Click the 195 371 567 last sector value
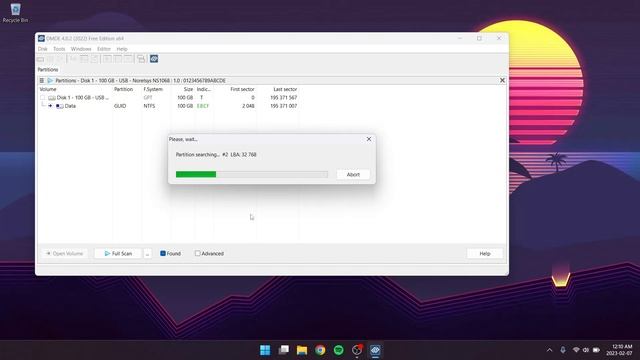The height and width of the screenshot is (360, 640). click(284, 98)
